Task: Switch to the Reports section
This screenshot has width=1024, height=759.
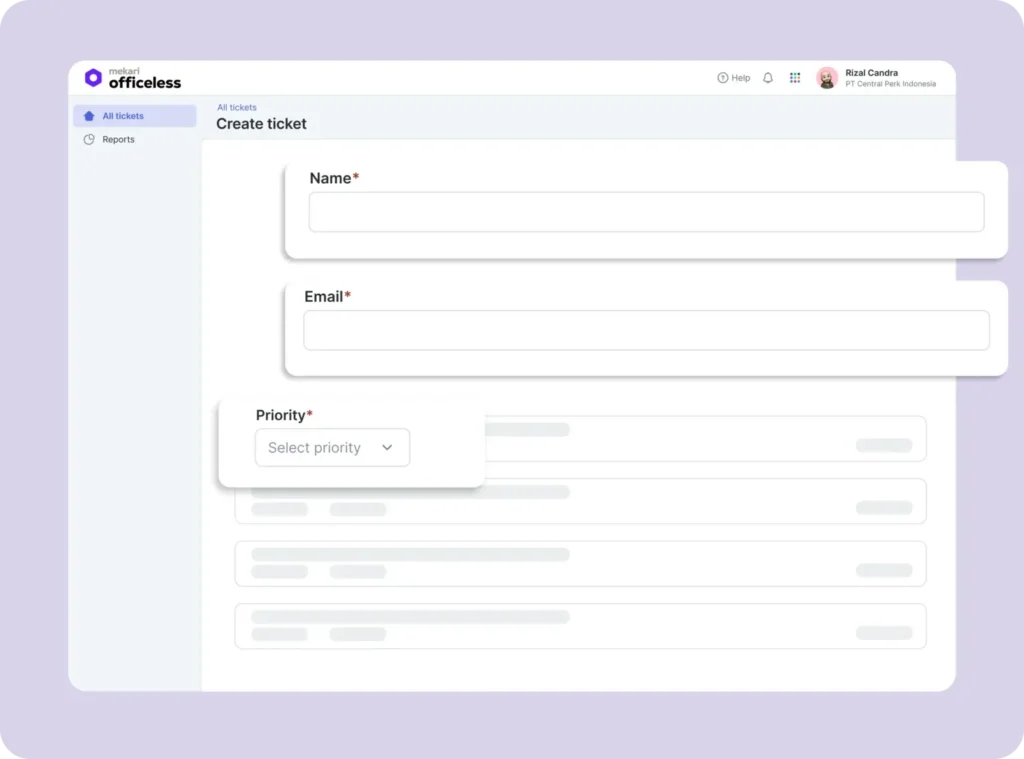Action: pyautogui.click(x=118, y=139)
